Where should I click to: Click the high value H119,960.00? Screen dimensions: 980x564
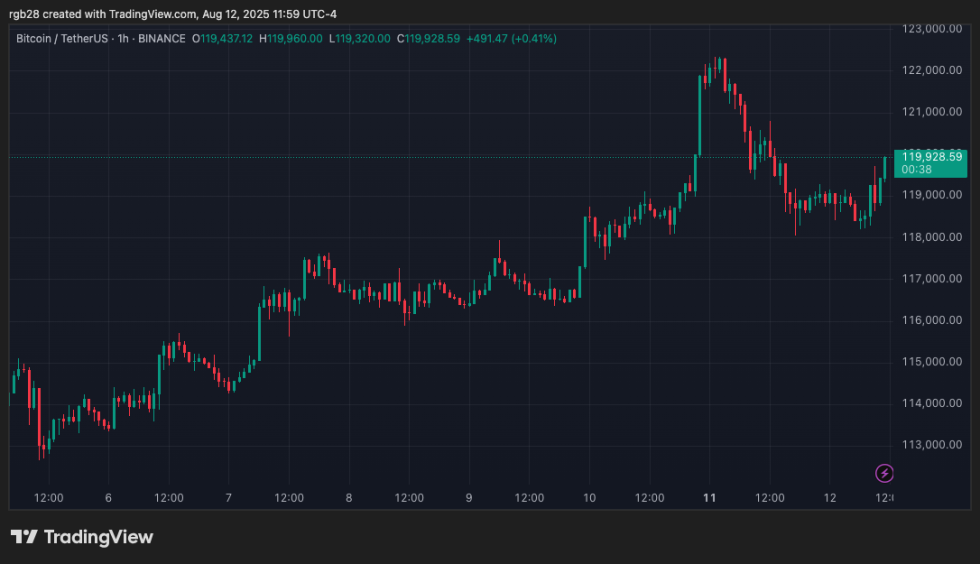coord(290,39)
